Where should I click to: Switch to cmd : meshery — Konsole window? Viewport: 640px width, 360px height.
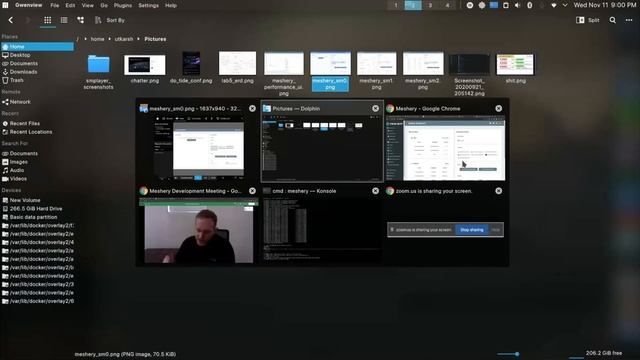click(x=322, y=225)
